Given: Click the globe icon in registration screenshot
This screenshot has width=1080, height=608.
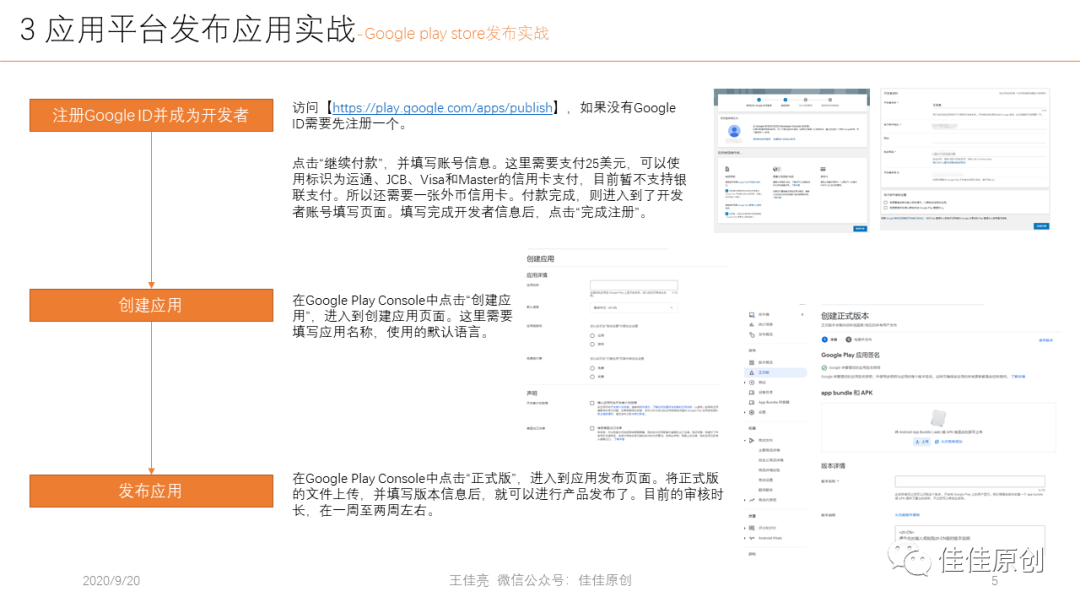Looking at the screenshot, I should [776, 169].
